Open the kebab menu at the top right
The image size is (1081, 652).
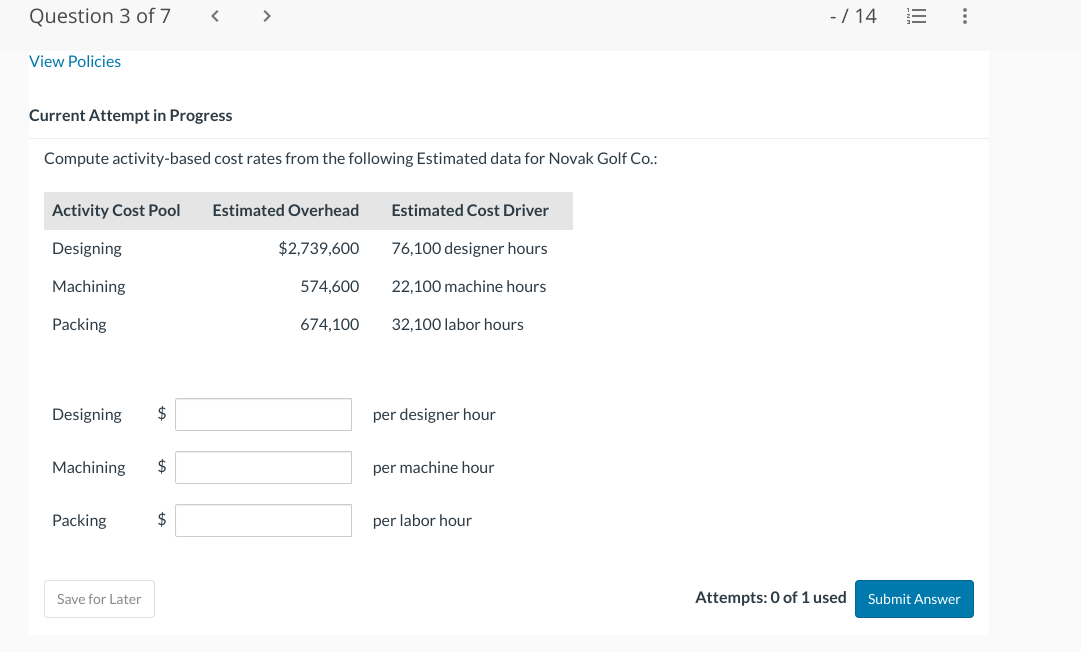point(964,16)
